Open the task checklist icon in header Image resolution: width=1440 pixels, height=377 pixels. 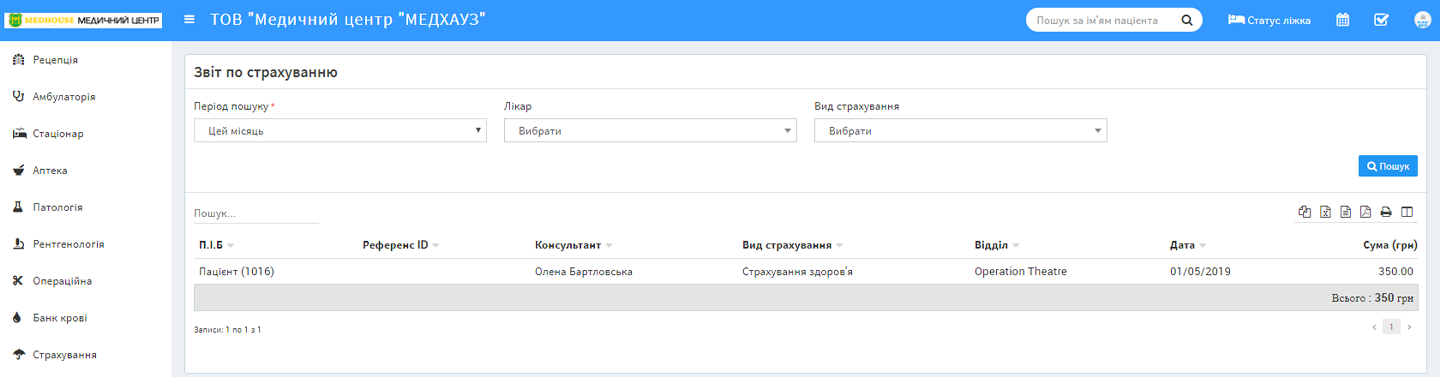click(1381, 20)
